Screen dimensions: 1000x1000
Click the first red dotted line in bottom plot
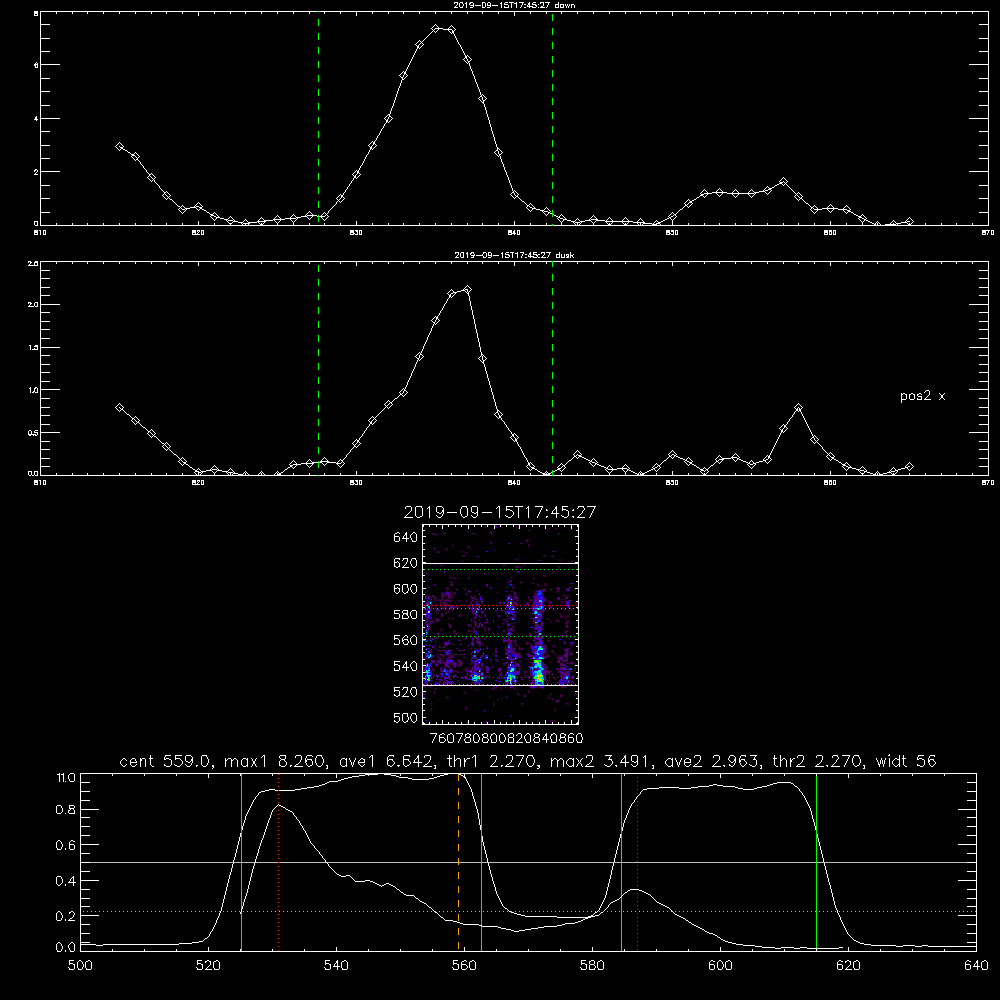279,862
